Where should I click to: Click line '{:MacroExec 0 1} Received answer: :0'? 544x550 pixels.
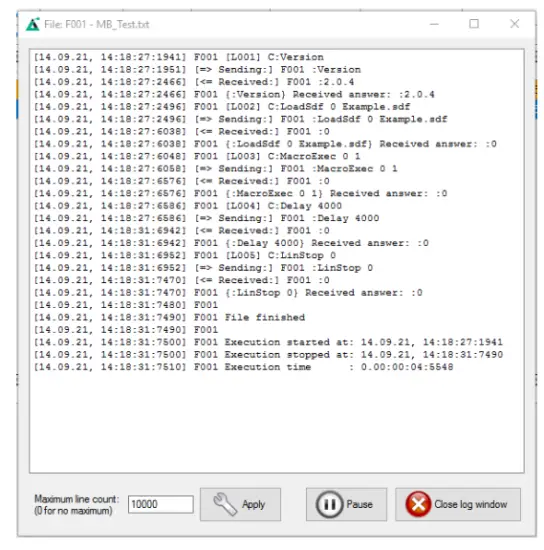[x=241, y=194]
